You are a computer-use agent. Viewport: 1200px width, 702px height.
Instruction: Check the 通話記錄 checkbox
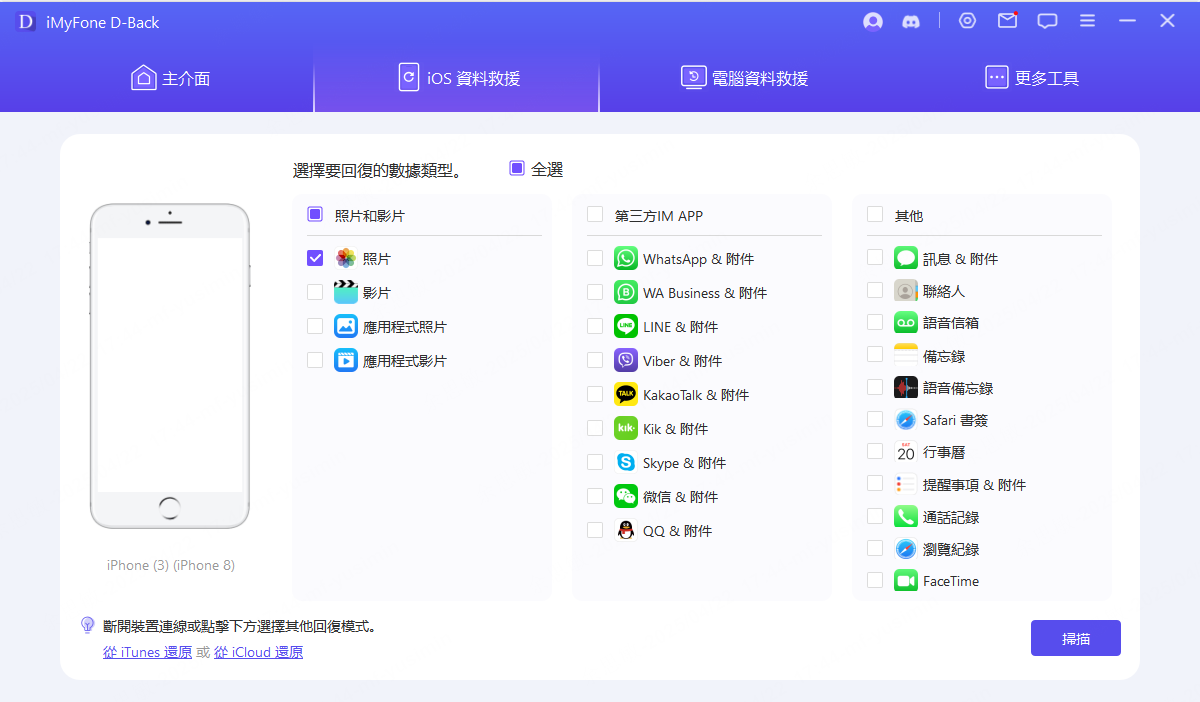[x=875, y=516]
